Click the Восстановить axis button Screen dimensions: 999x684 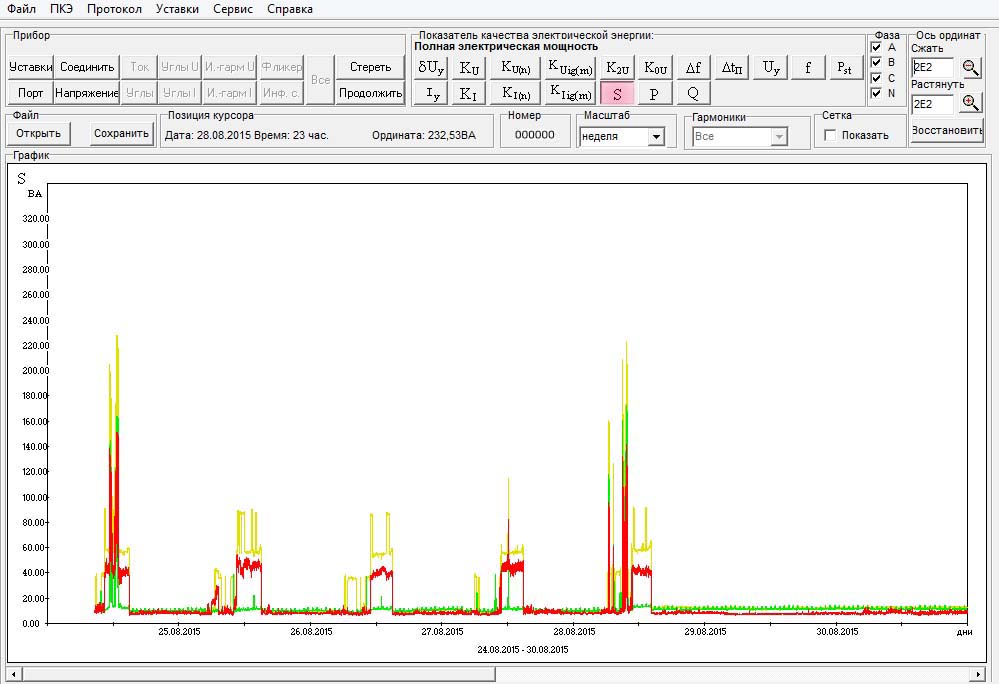947,131
